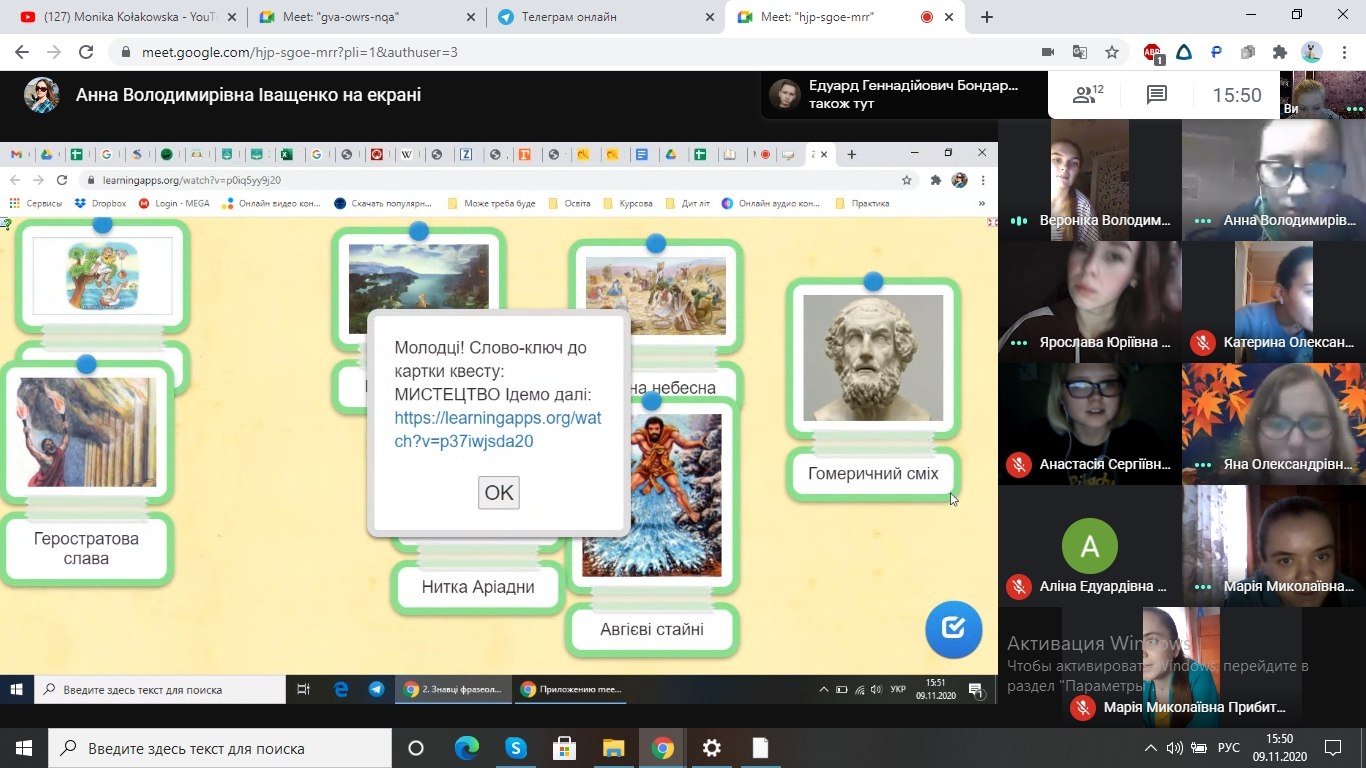Click the AdBlock Plus extension icon
Viewport: 1366px width, 768px height.
pos(1153,53)
